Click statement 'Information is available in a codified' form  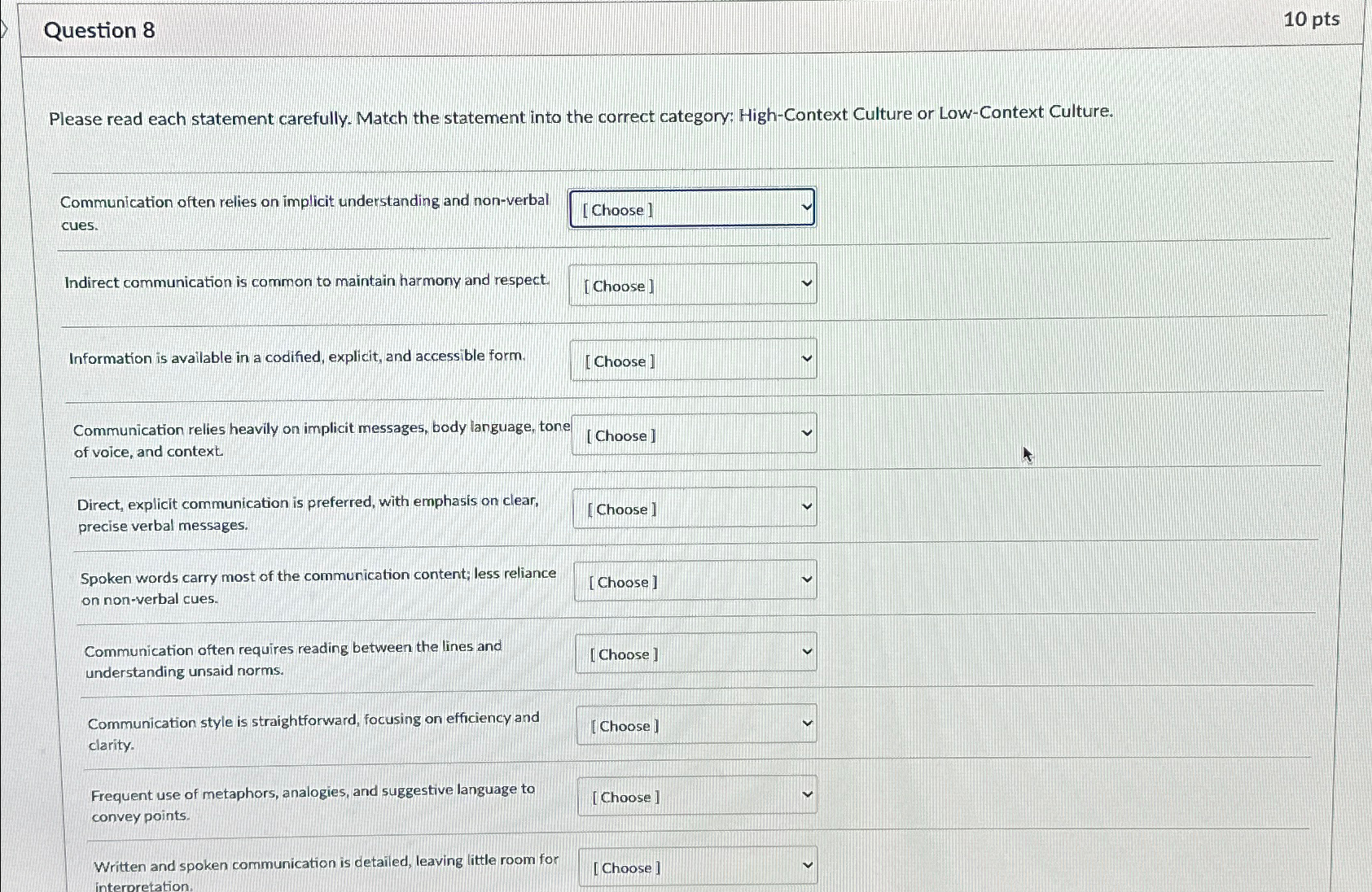point(297,357)
